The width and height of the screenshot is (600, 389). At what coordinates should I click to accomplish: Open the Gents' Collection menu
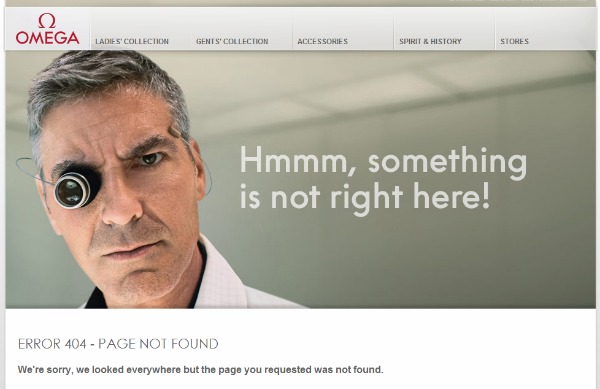232,41
